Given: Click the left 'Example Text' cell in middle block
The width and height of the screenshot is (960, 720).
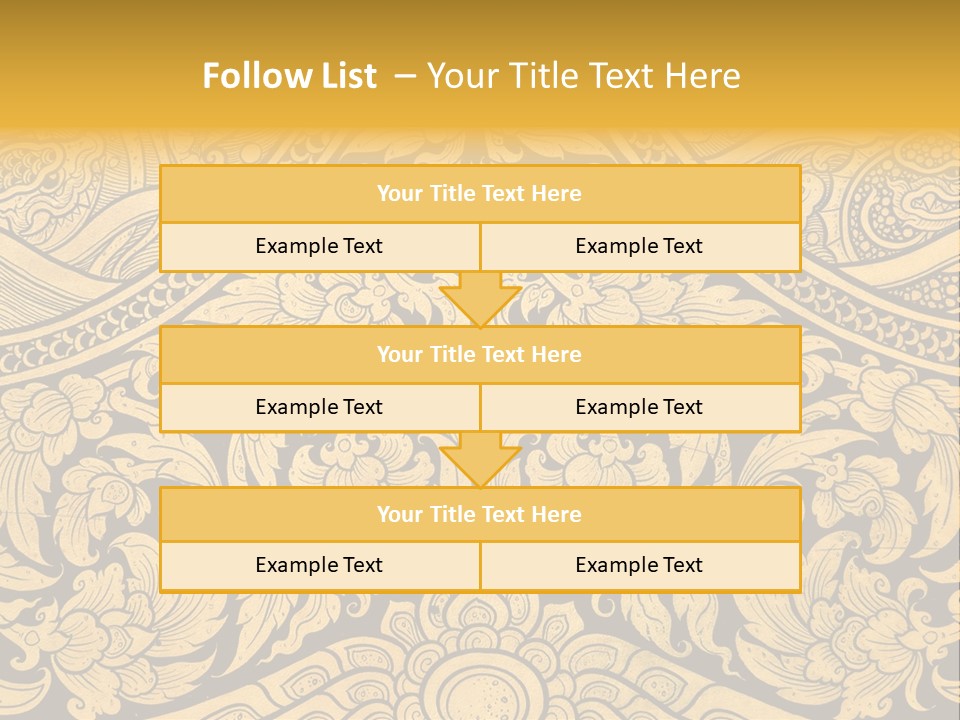Looking at the screenshot, I should click(320, 408).
